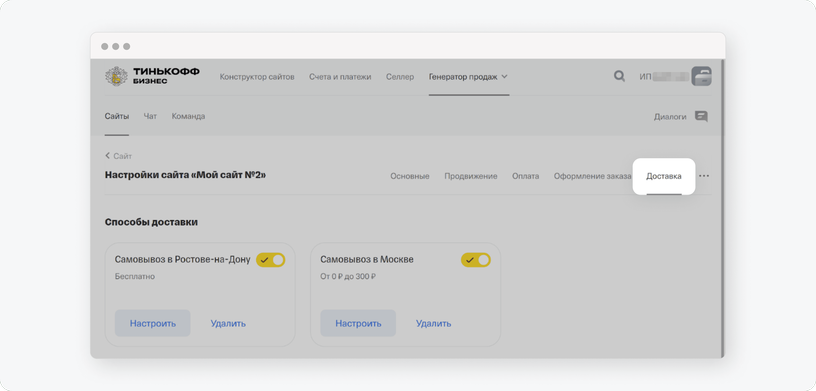Switch to the Чат tab
This screenshot has width=816, height=391.
150,116
